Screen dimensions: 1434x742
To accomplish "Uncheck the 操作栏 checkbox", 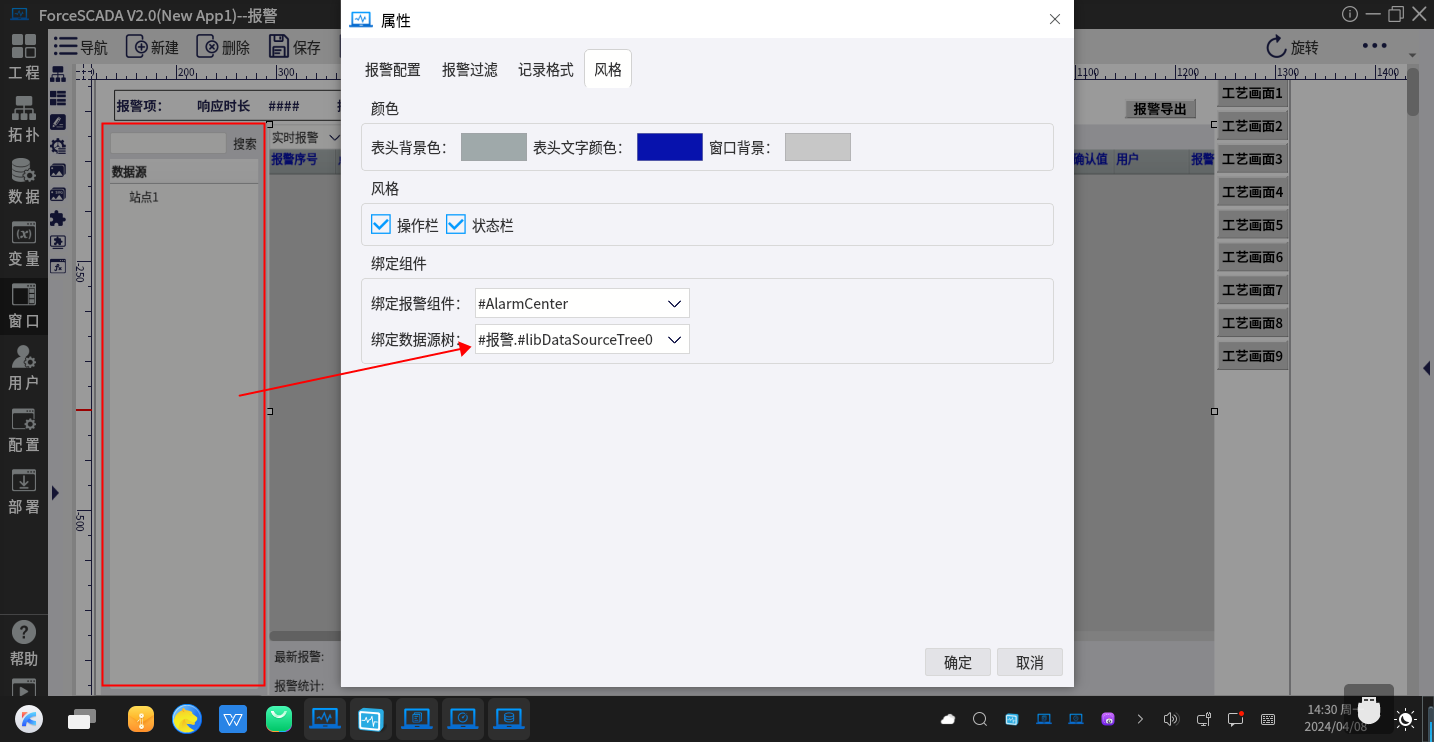I will click(381, 225).
